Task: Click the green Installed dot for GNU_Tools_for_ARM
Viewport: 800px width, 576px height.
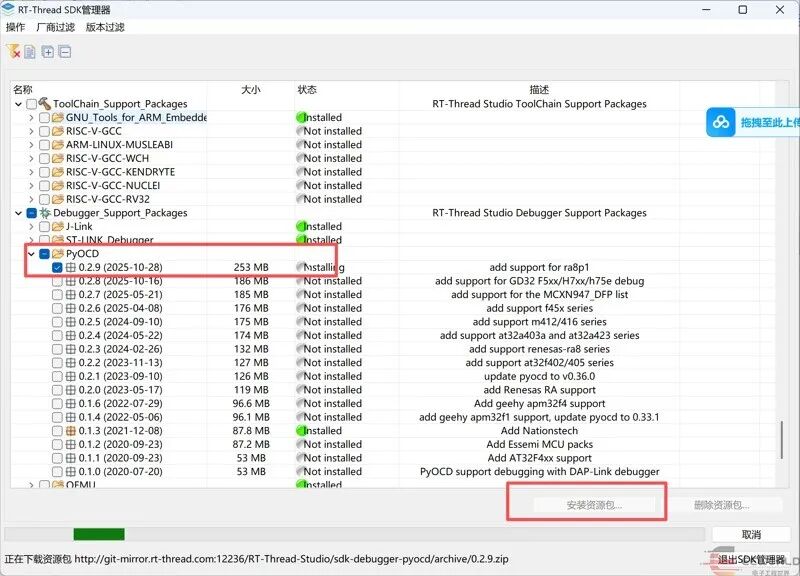Action: pos(301,117)
